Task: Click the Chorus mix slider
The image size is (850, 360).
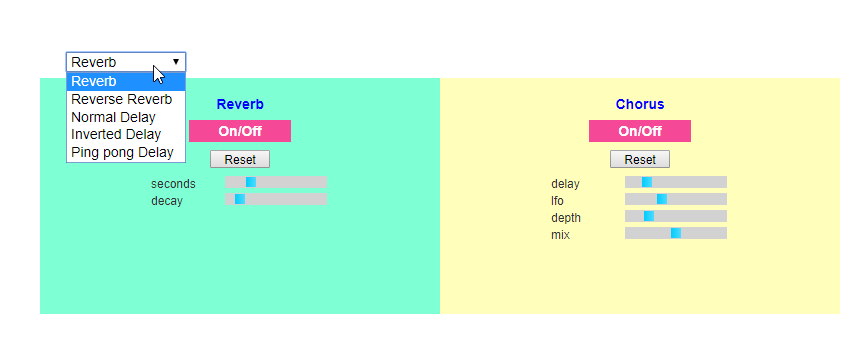Action: coord(676,233)
